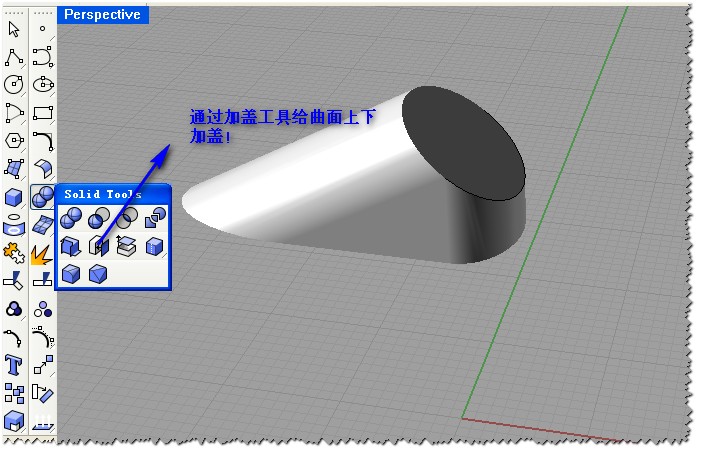Choose the Fillet Surface tool
This screenshot has width=702, height=454.
click(43, 168)
